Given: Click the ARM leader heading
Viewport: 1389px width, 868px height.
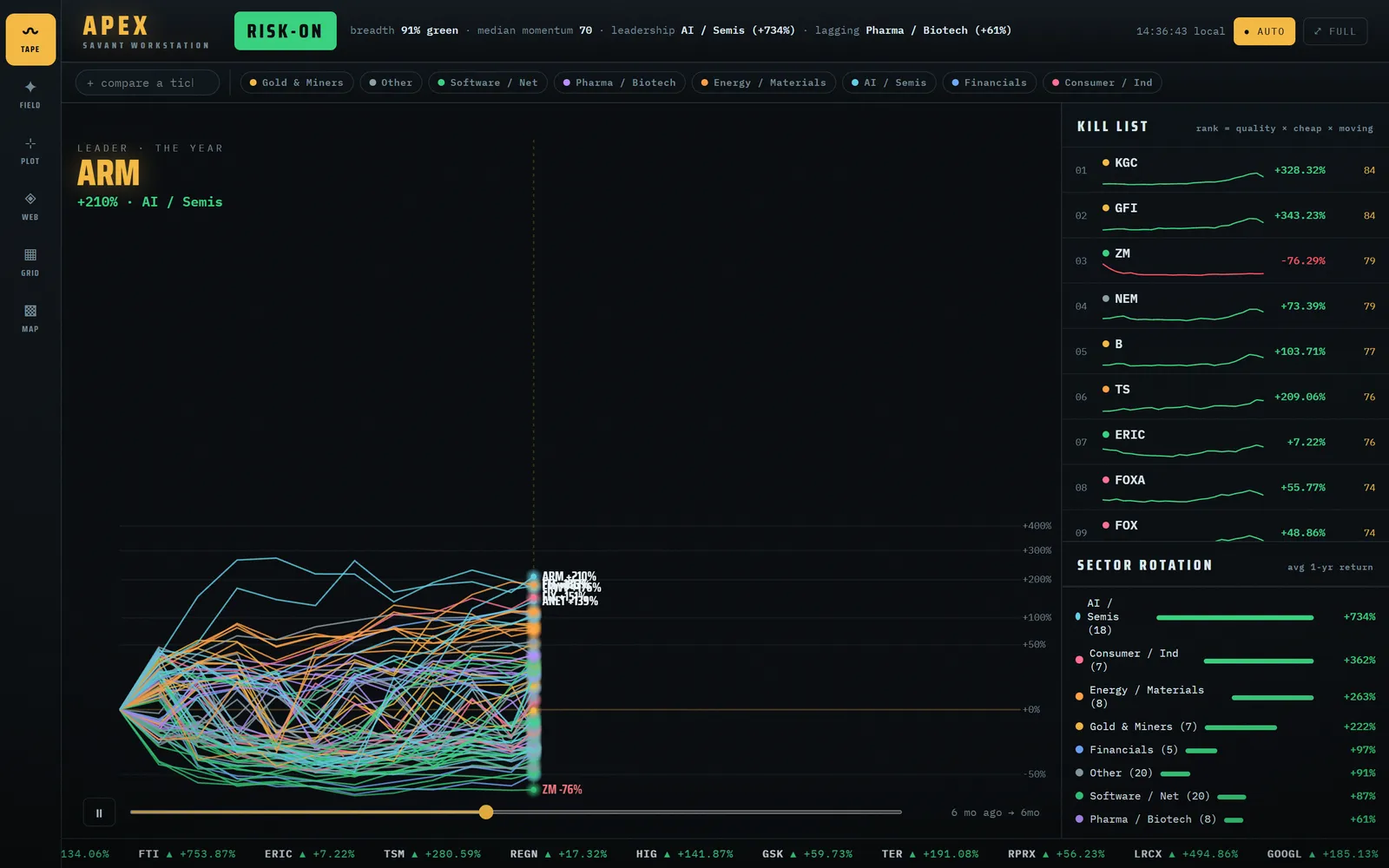Looking at the screenshot, I should [109, 174].
